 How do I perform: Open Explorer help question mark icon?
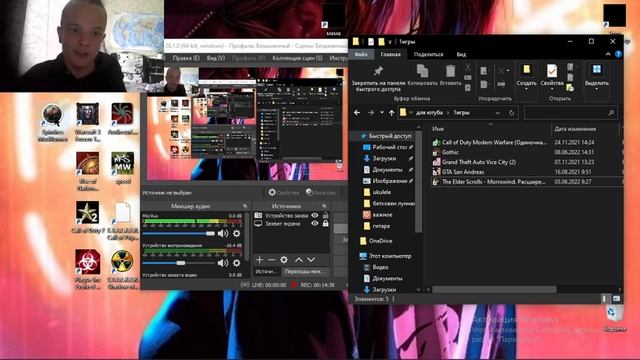pyautogui.click(x=618, y=54)
